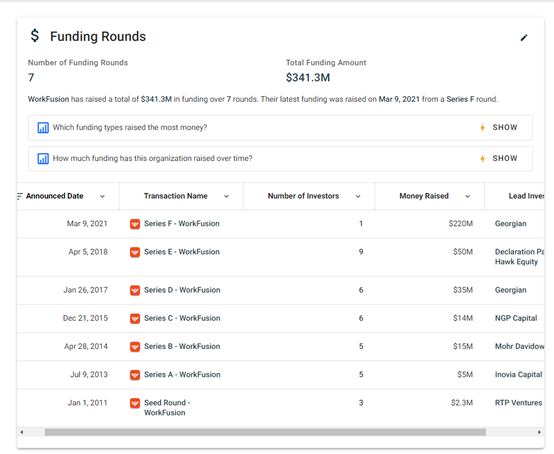This screenshot has width=554, height=454.
Task: Open the WorkFusion link in summary sentence
Action: tap(48, 99)
